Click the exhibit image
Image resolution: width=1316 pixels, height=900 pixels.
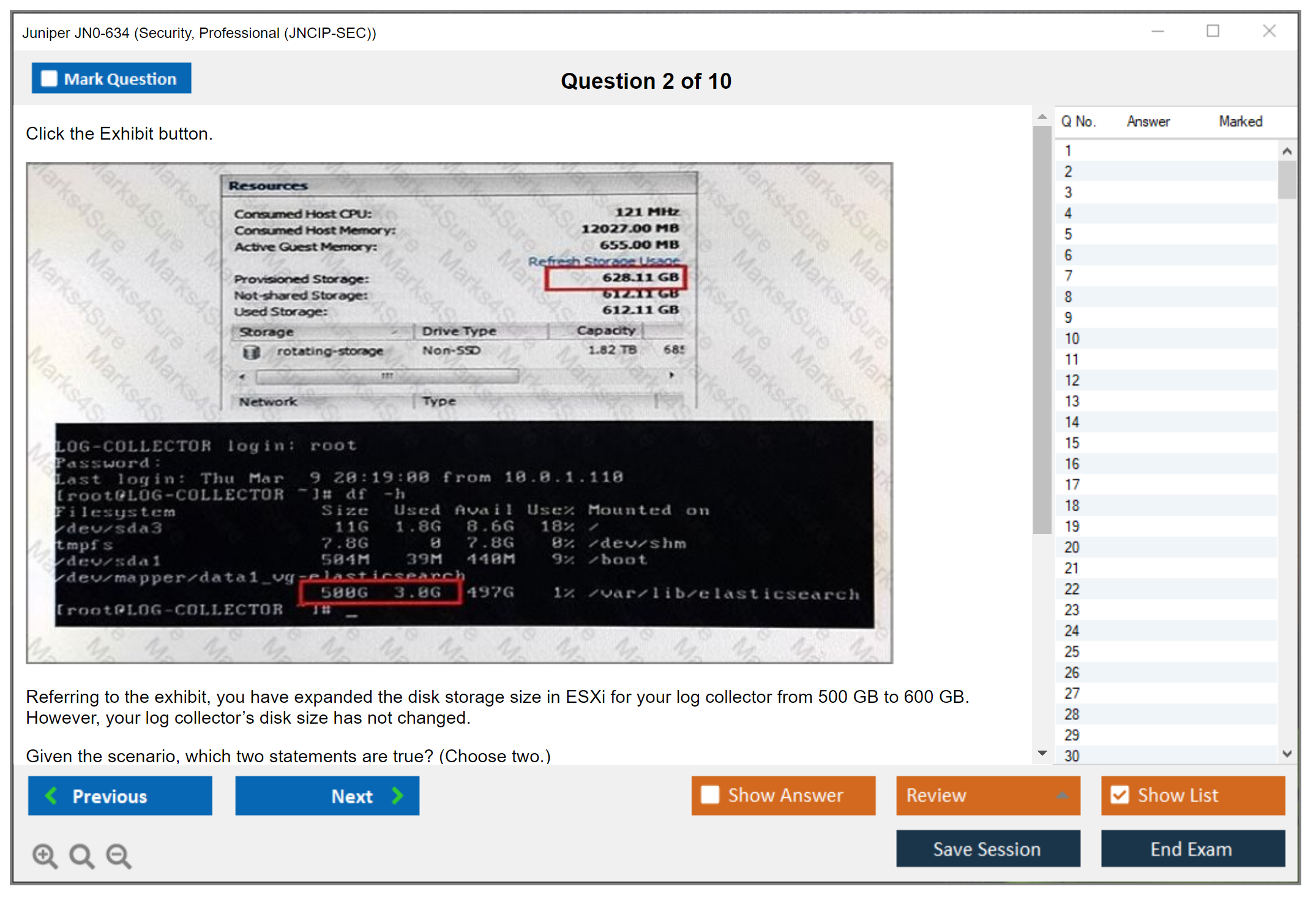tap(459, 413)
